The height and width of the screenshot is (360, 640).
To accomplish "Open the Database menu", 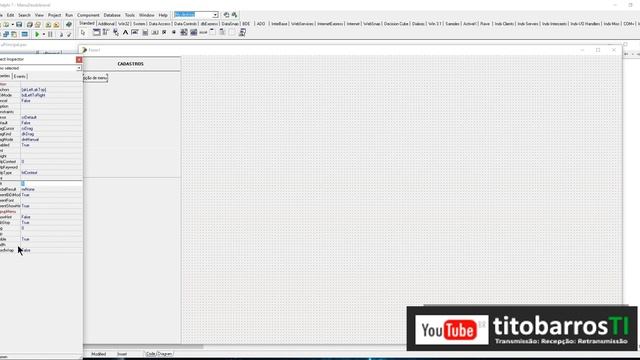I will click(112, 15).
